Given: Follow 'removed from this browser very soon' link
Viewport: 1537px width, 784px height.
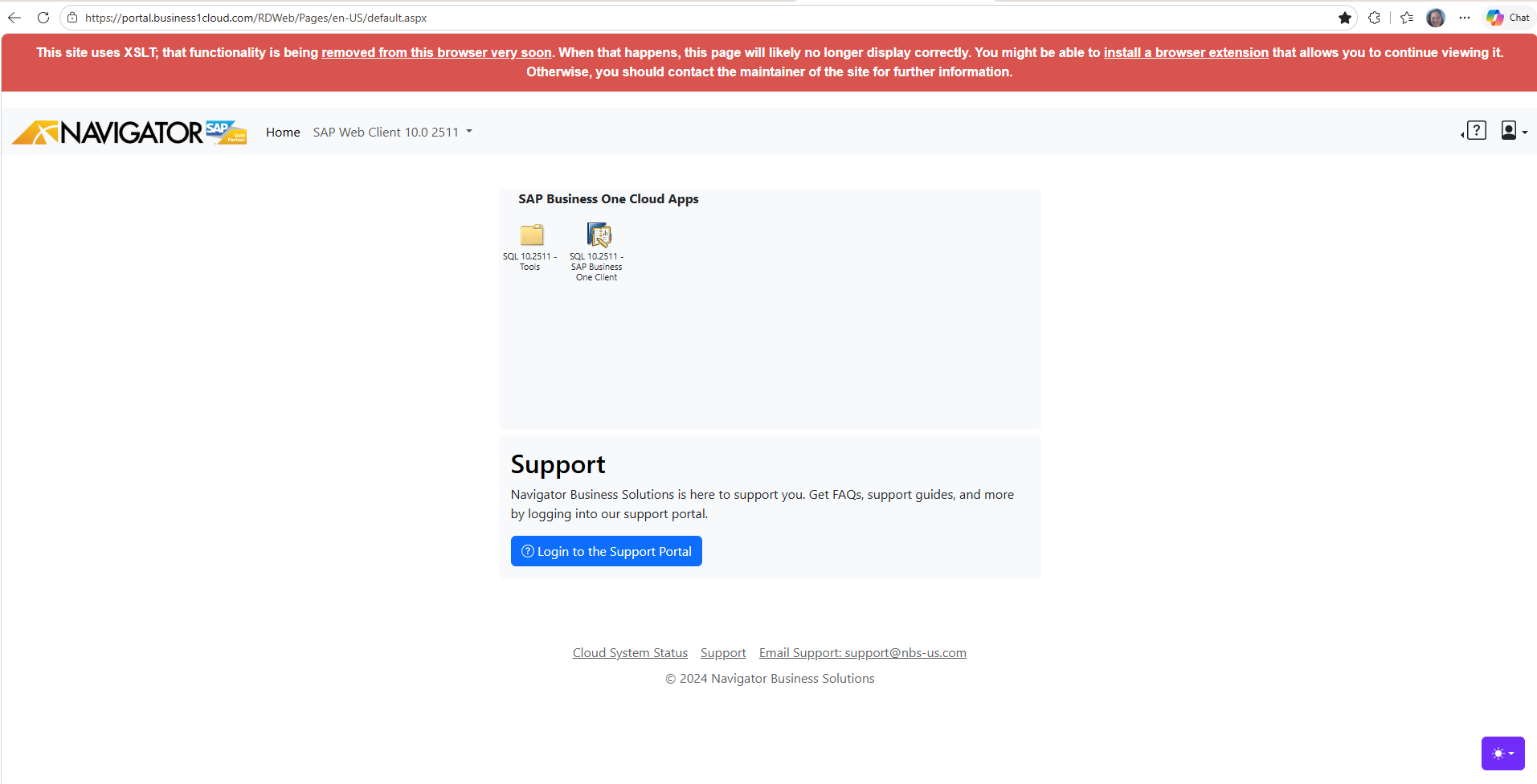Looking at the screenshot, I should [436, 52].
